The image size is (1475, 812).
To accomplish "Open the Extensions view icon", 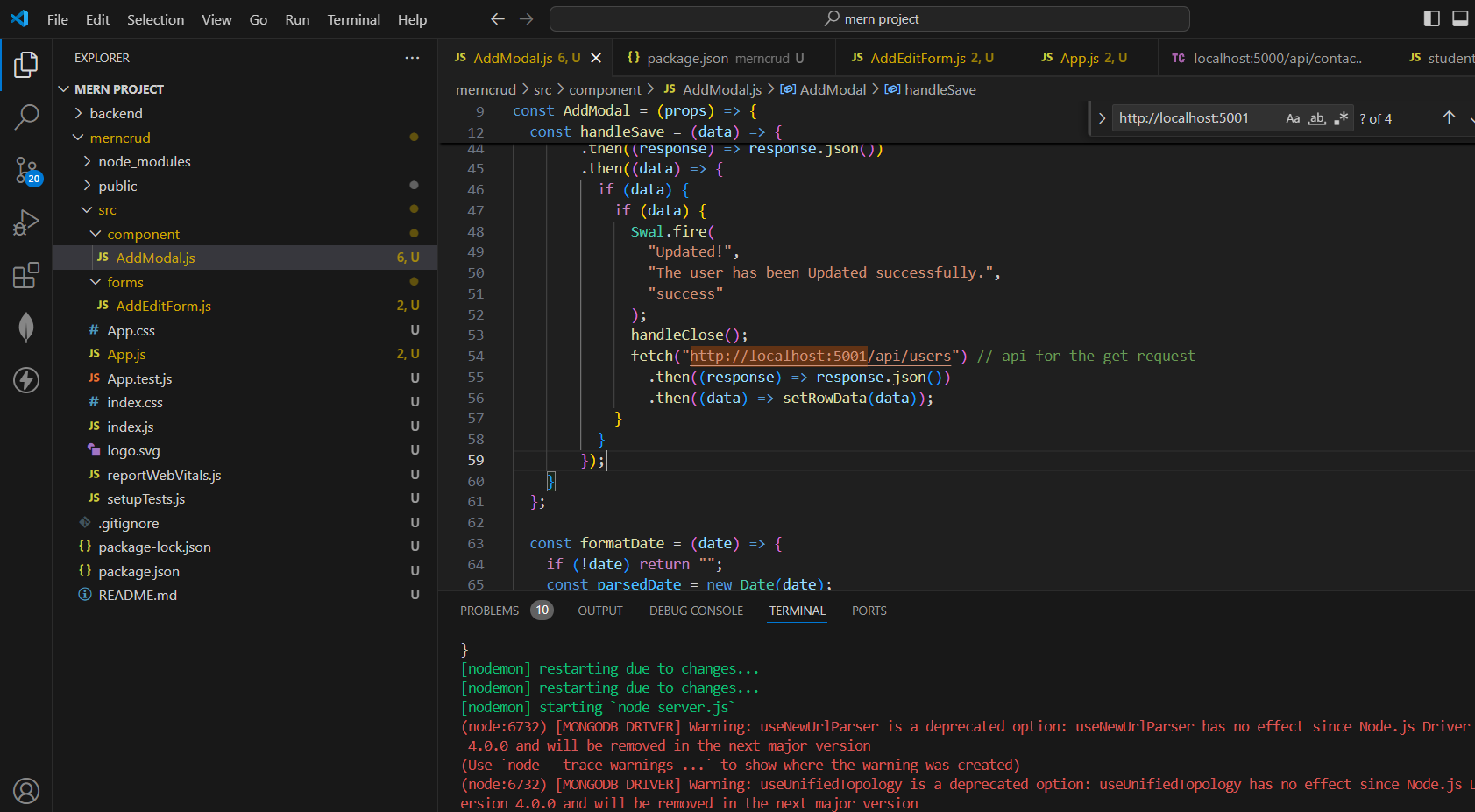I will (26, 275).
